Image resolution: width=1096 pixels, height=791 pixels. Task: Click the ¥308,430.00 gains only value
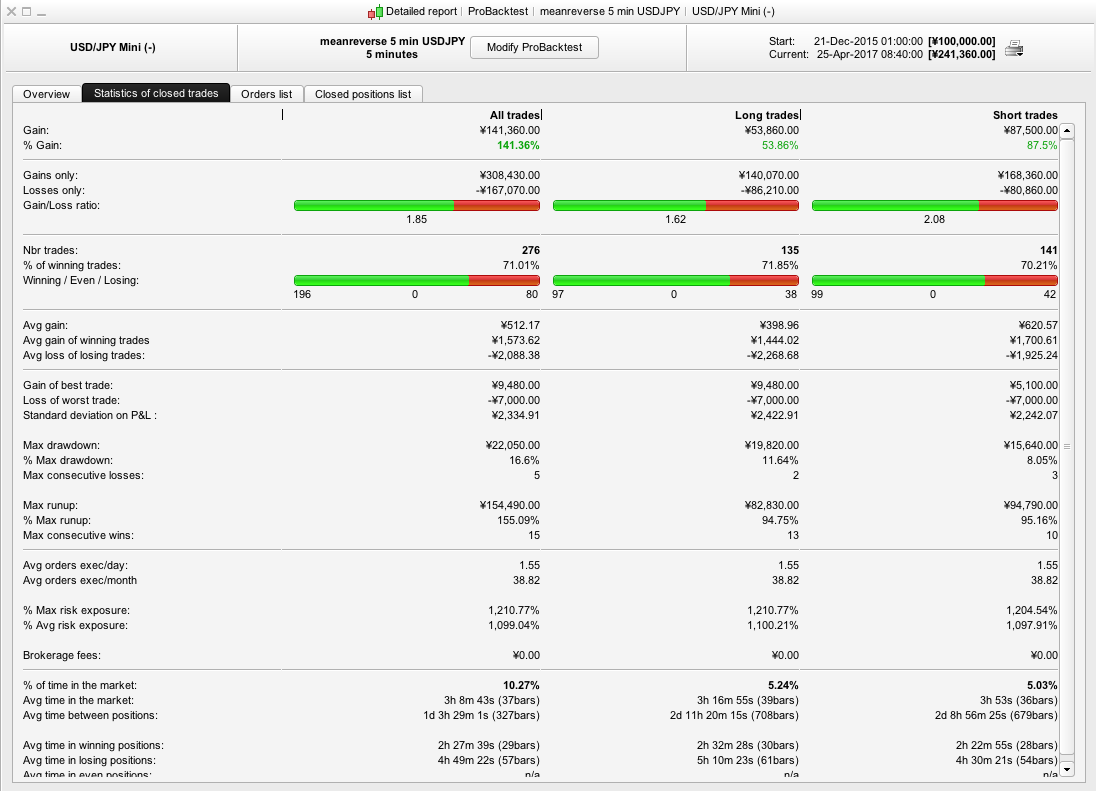click(x=510, y=175)
